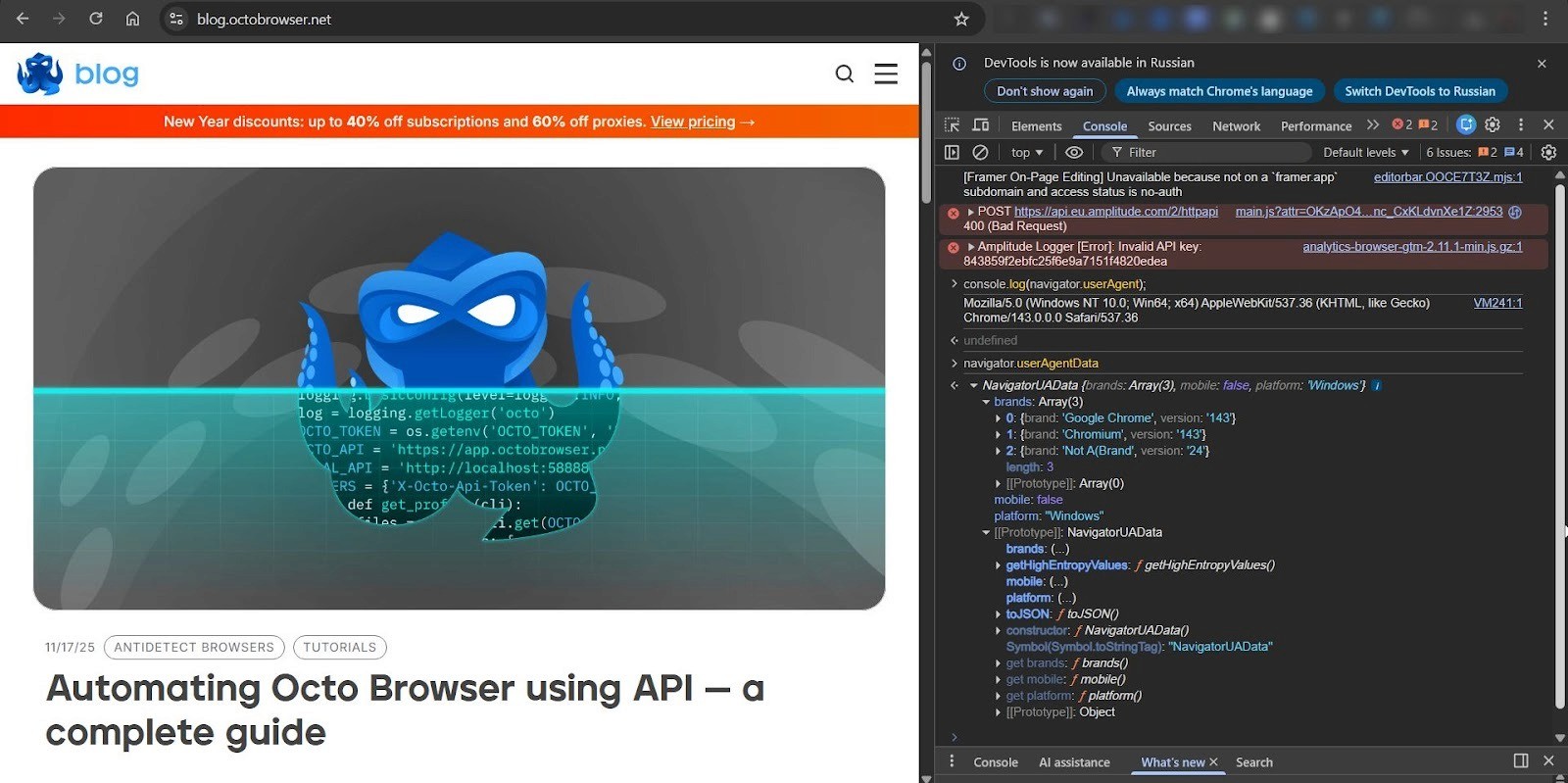Viewport: 1568px width, 783px height.
Task: Open the Sources tab
Action: [x=1169, y=125]
